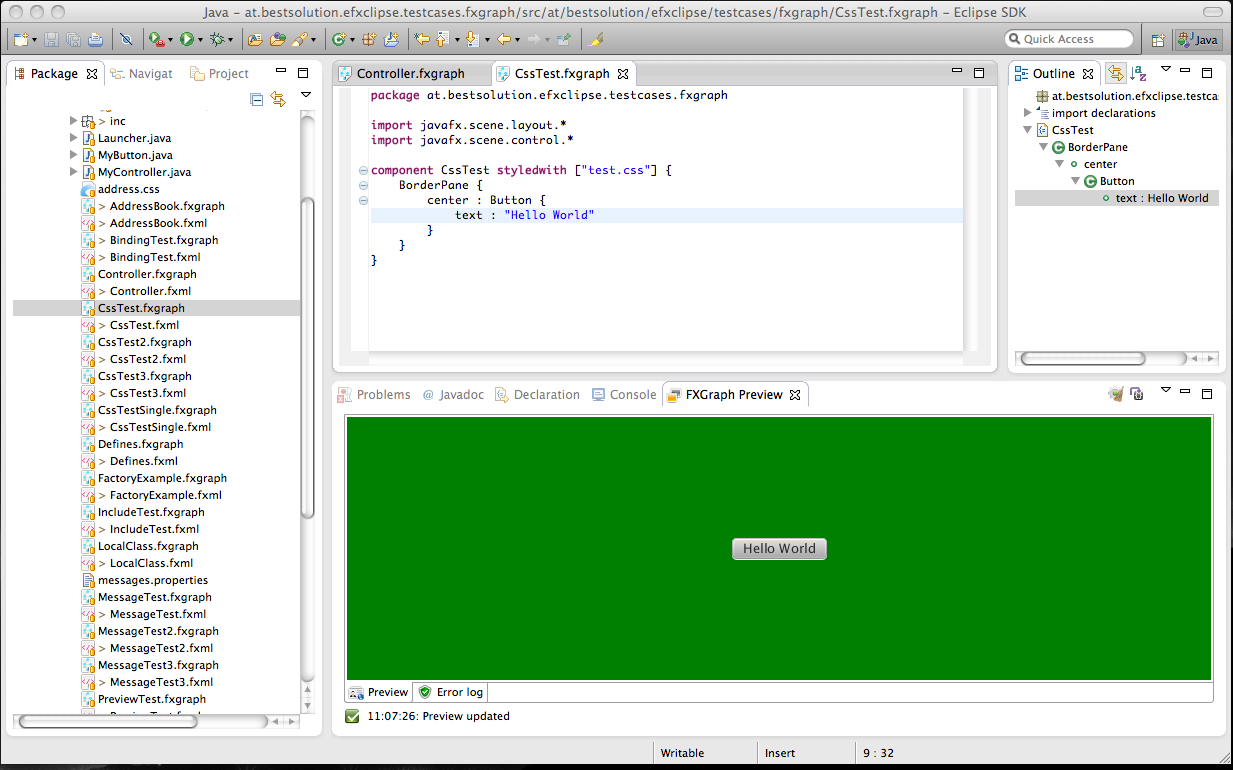Toggle Link with Editor in Package Explorer
The image size is (1233, 770).
[x=278, y=99]
